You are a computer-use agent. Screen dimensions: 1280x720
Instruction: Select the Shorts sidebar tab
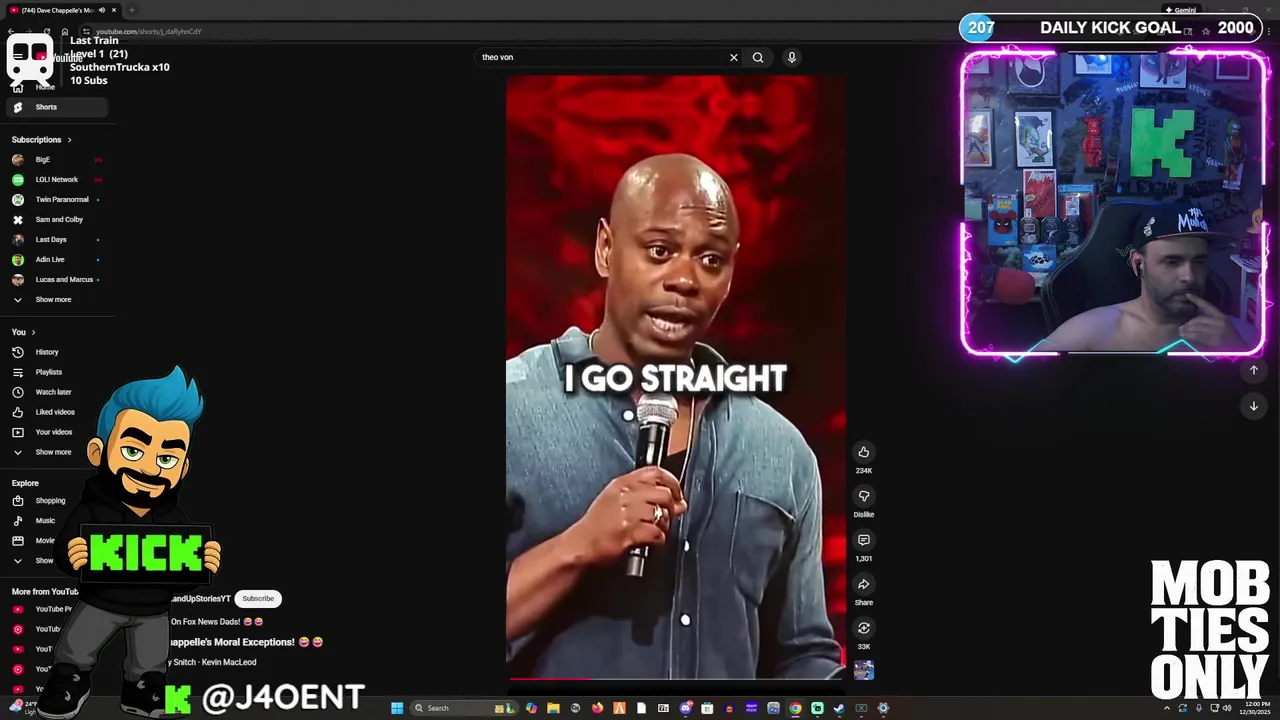click(56, 107)
